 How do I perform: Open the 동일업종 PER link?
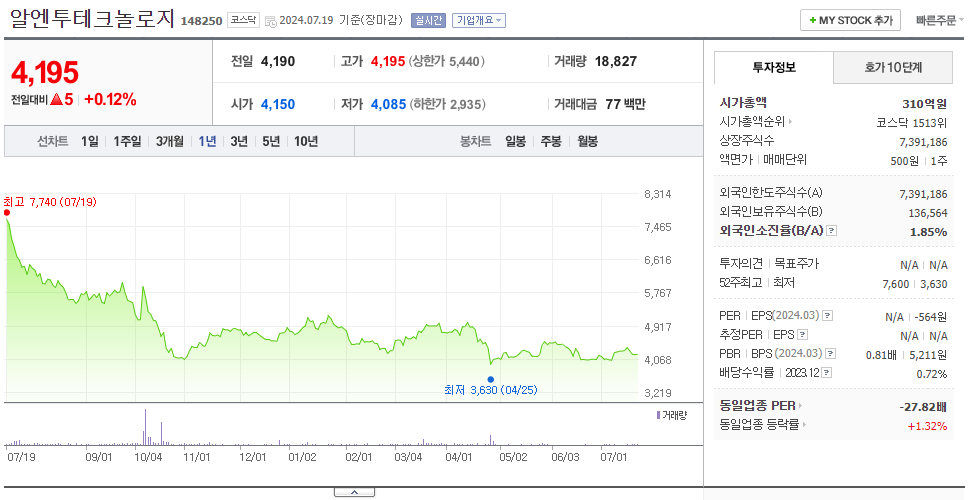pyautogui.click(x=757, y=406)
